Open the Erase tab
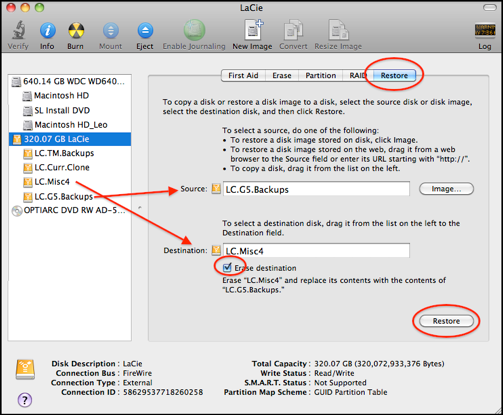Image resolution: width=503 pixels, height=415 pixels. (282, 76)
